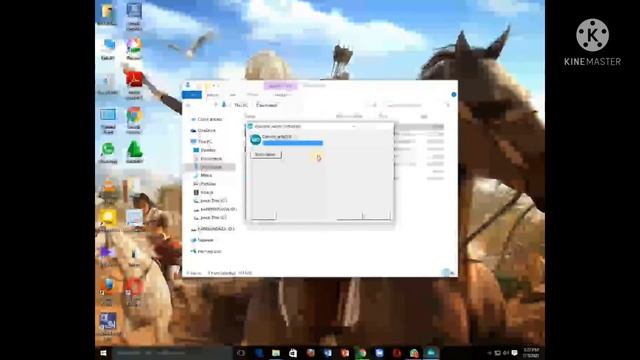Image resolution: width=640 pixels, height=360 pixels.
Task: Switch to the Home ribbon tab
Action: (213, 95)
